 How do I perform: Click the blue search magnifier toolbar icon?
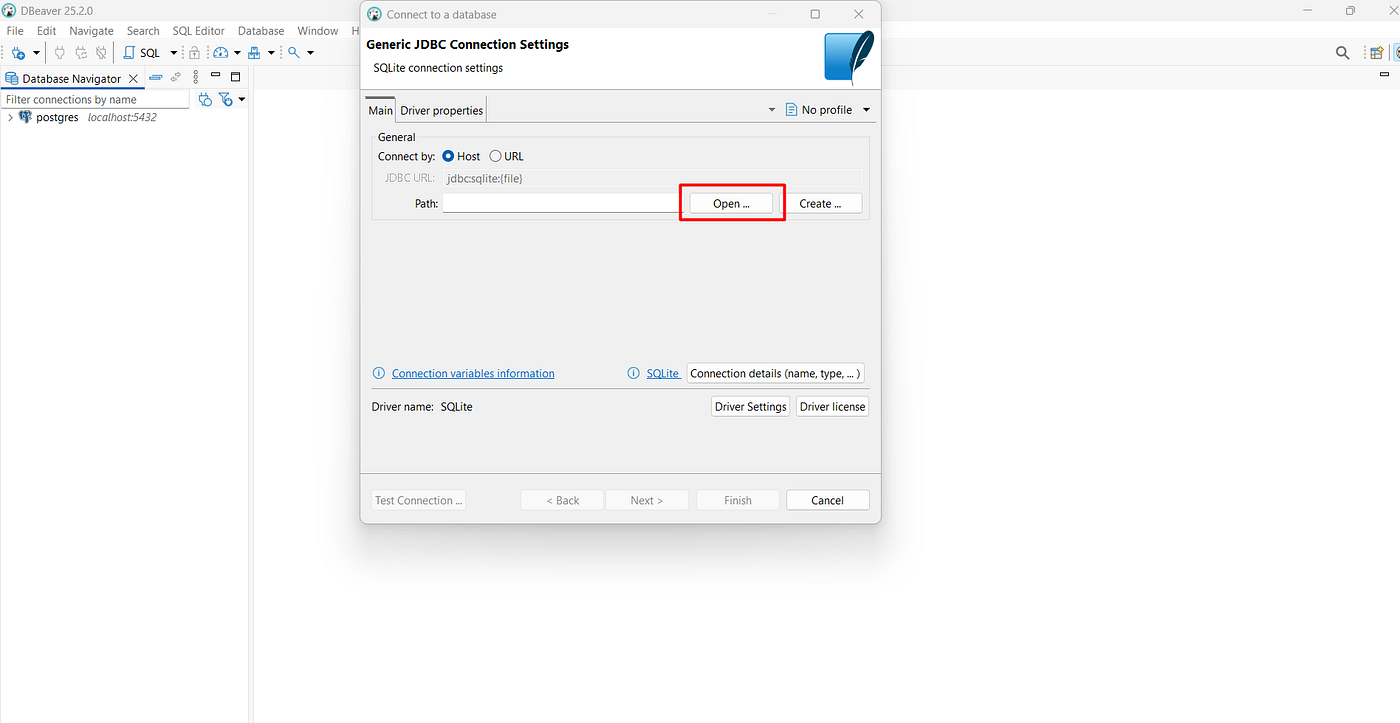click(x=294, y=53)
